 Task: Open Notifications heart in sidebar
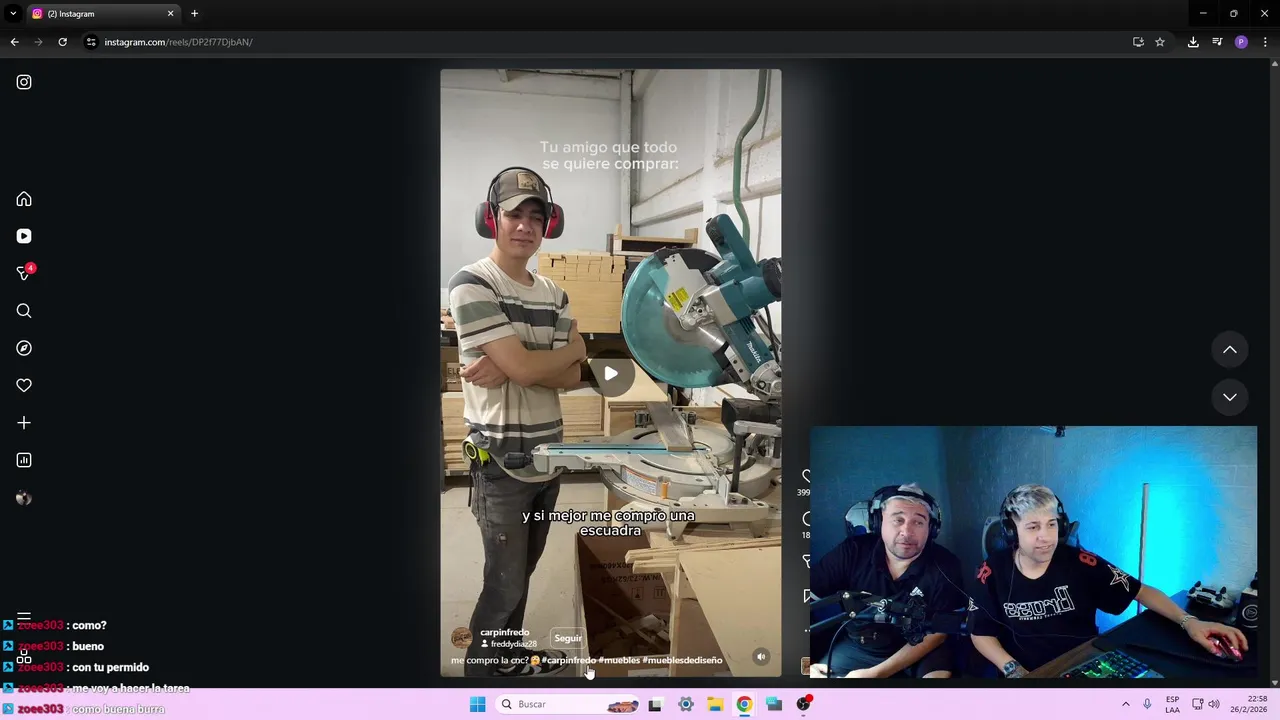24,385
